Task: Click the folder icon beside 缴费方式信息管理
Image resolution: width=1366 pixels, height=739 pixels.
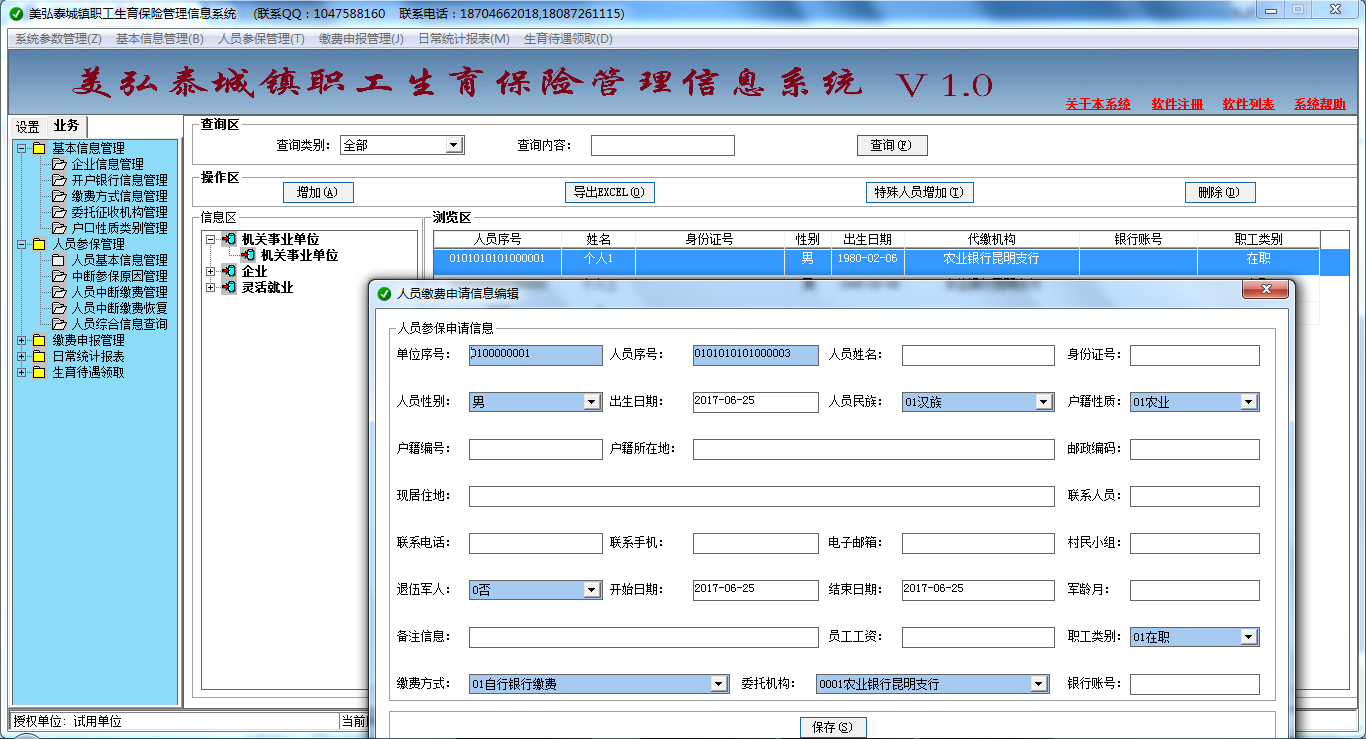Action: (59, 196)
